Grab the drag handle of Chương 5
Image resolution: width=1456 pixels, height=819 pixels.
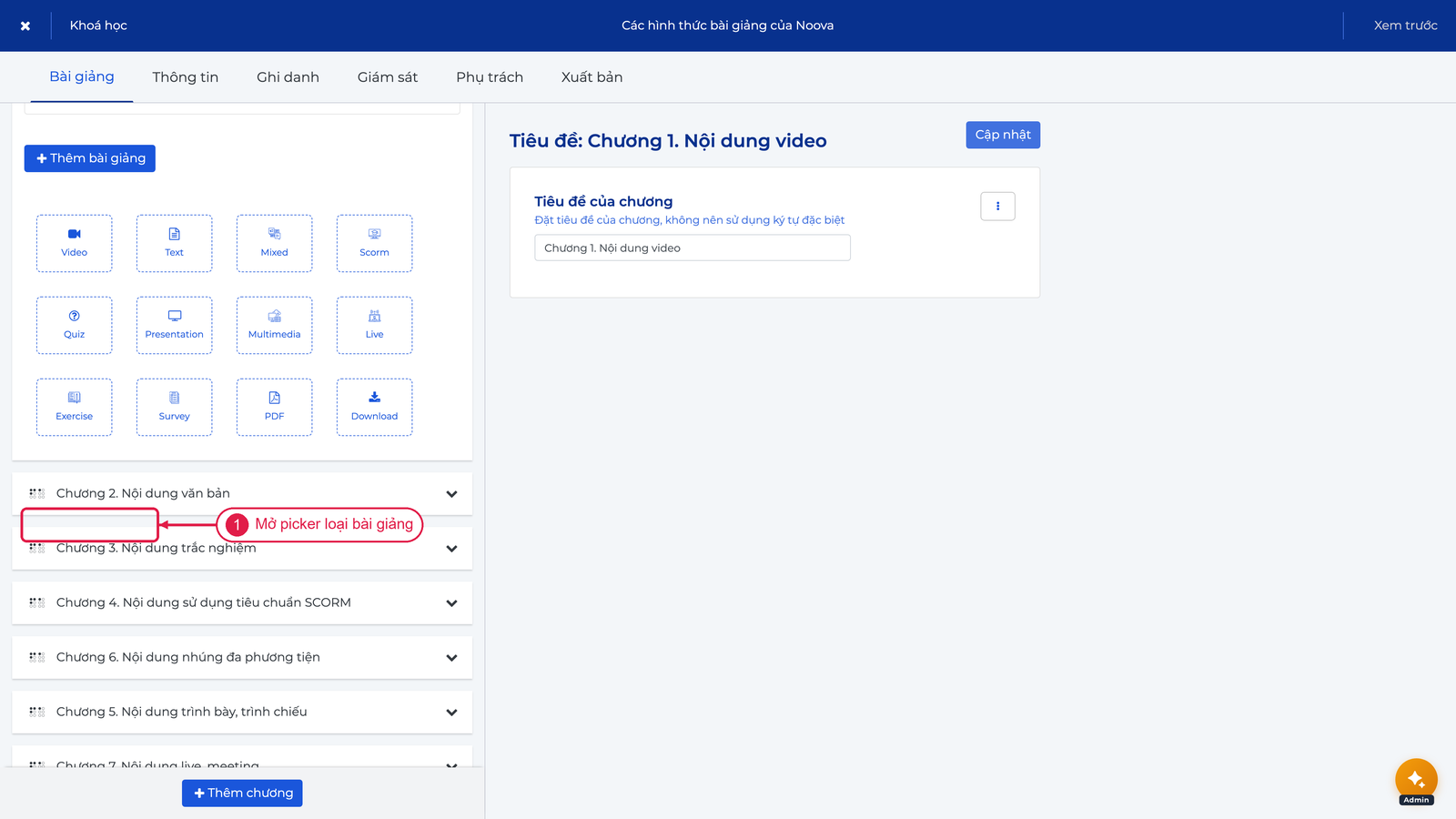[x=36, y=712]
